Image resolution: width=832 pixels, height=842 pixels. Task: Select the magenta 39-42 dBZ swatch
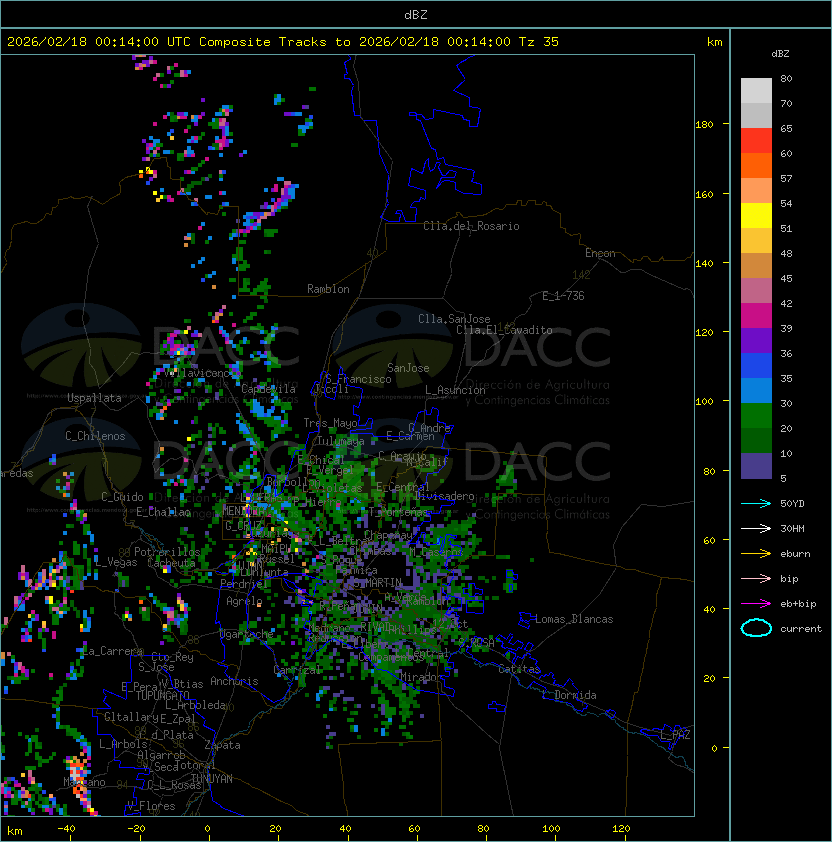click(x=756, y=316)
